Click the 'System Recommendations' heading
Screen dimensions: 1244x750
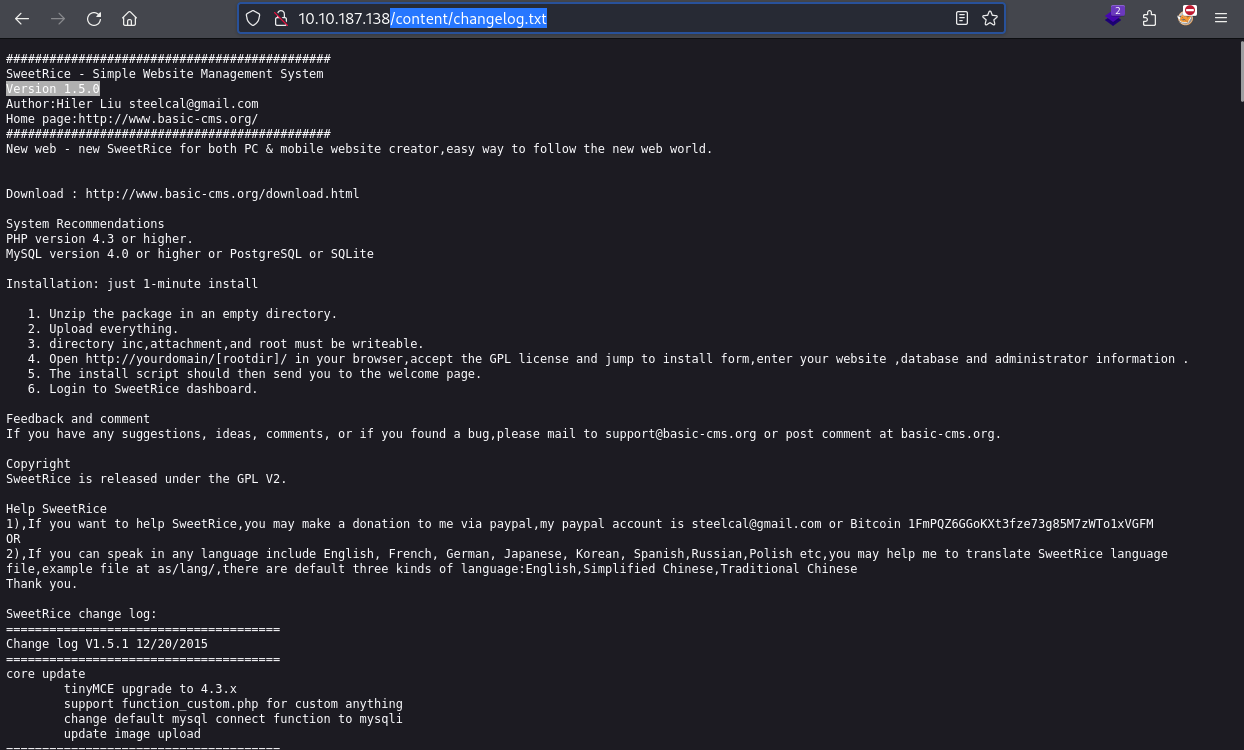pyautogui.click(x=85, y=224)
